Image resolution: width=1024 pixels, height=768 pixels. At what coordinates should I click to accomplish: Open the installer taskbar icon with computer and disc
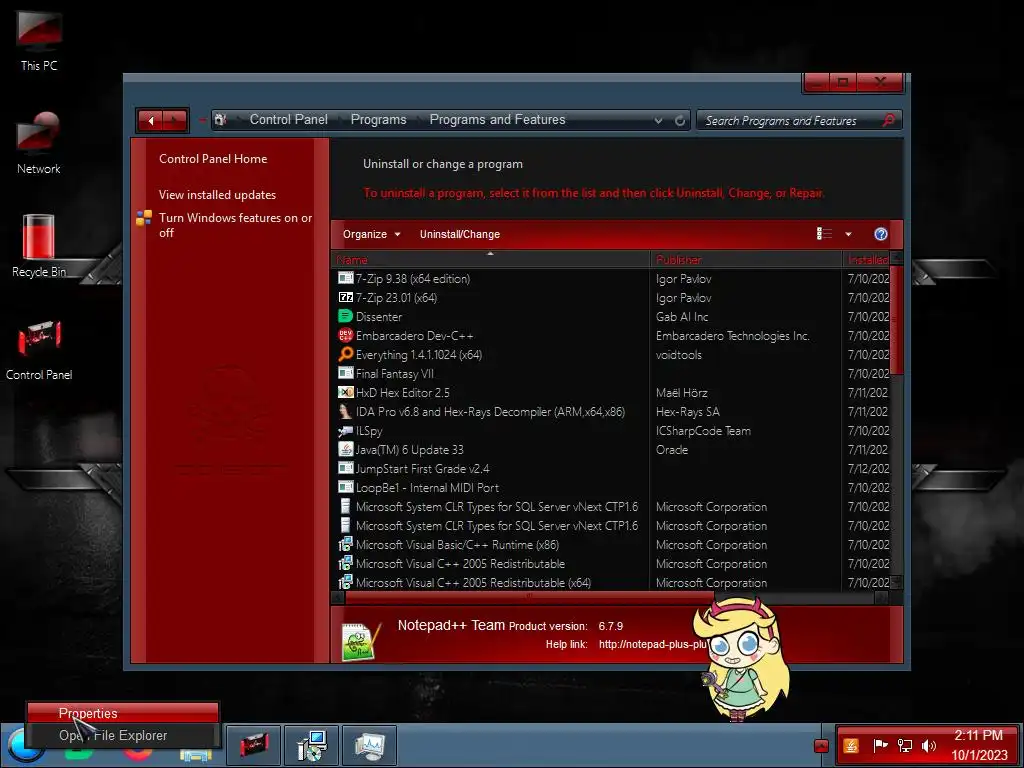(311, 744)
